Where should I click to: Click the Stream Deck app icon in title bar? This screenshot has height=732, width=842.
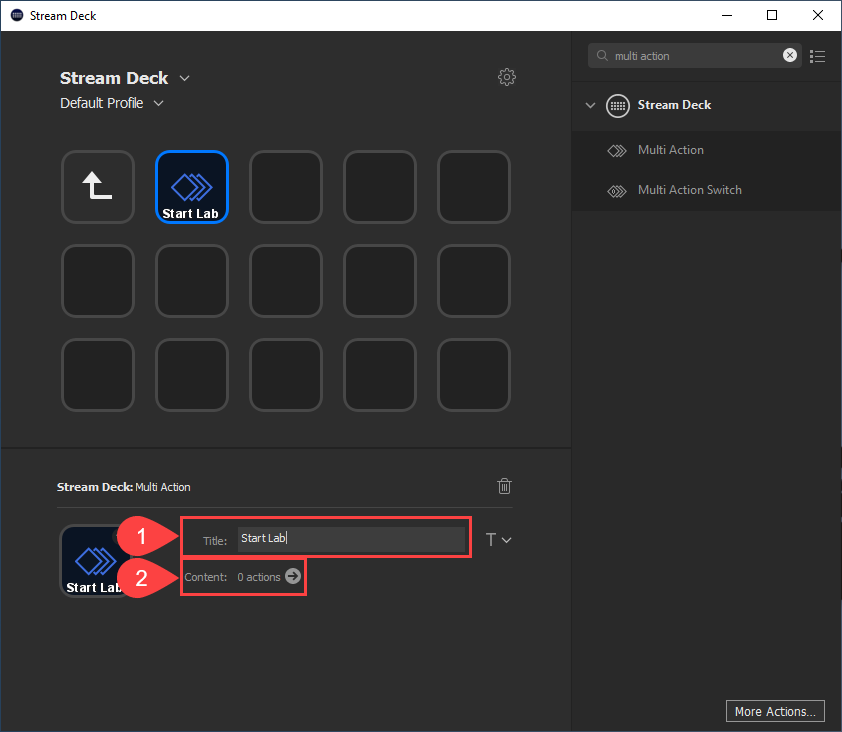(17, 15)
